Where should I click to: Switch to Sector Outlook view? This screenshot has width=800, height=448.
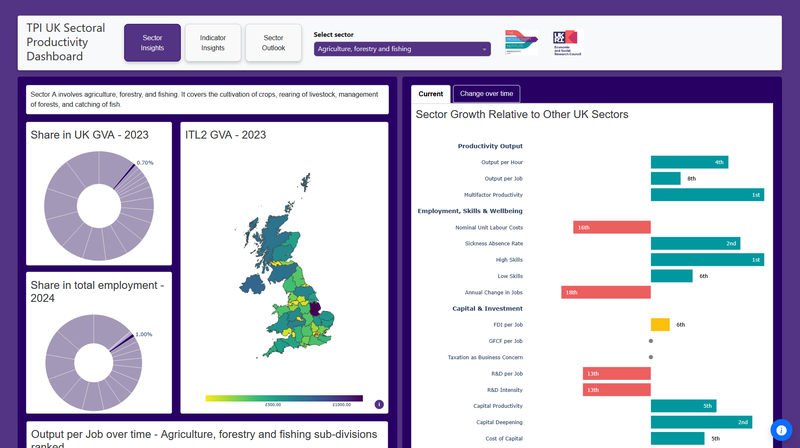[273, 43]
